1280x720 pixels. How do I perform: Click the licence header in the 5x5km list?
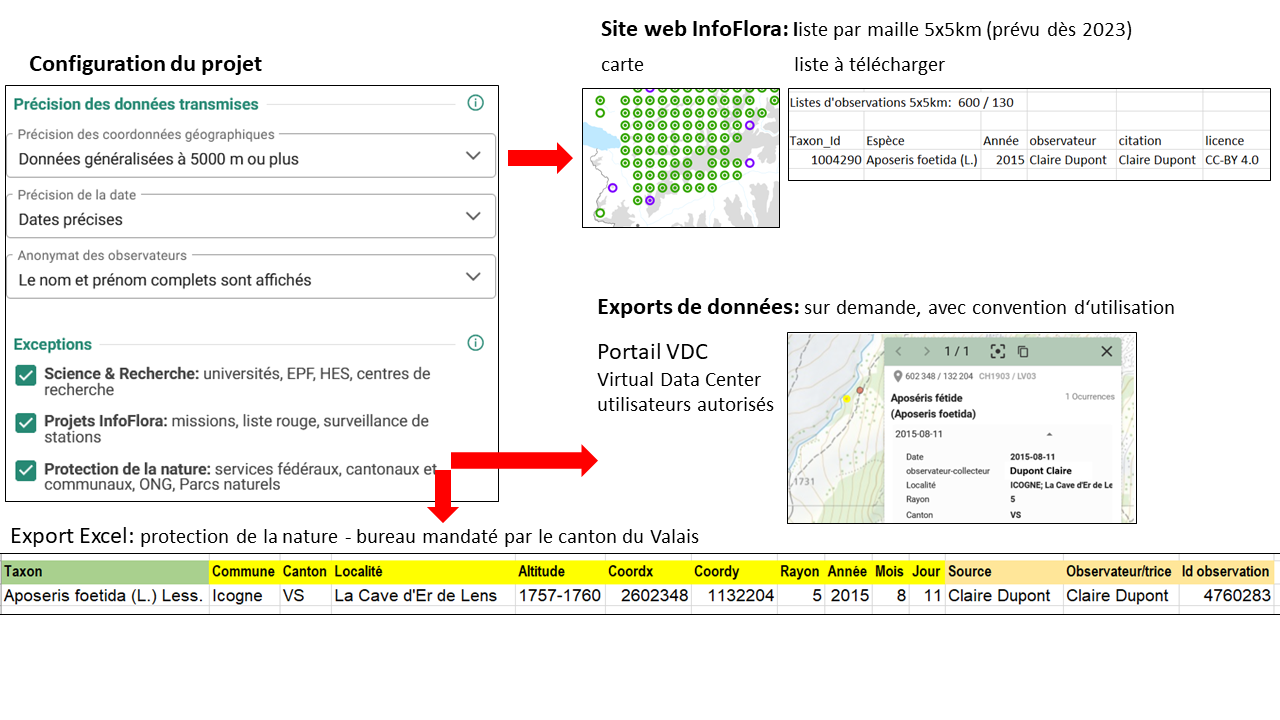click(1235, 141)
